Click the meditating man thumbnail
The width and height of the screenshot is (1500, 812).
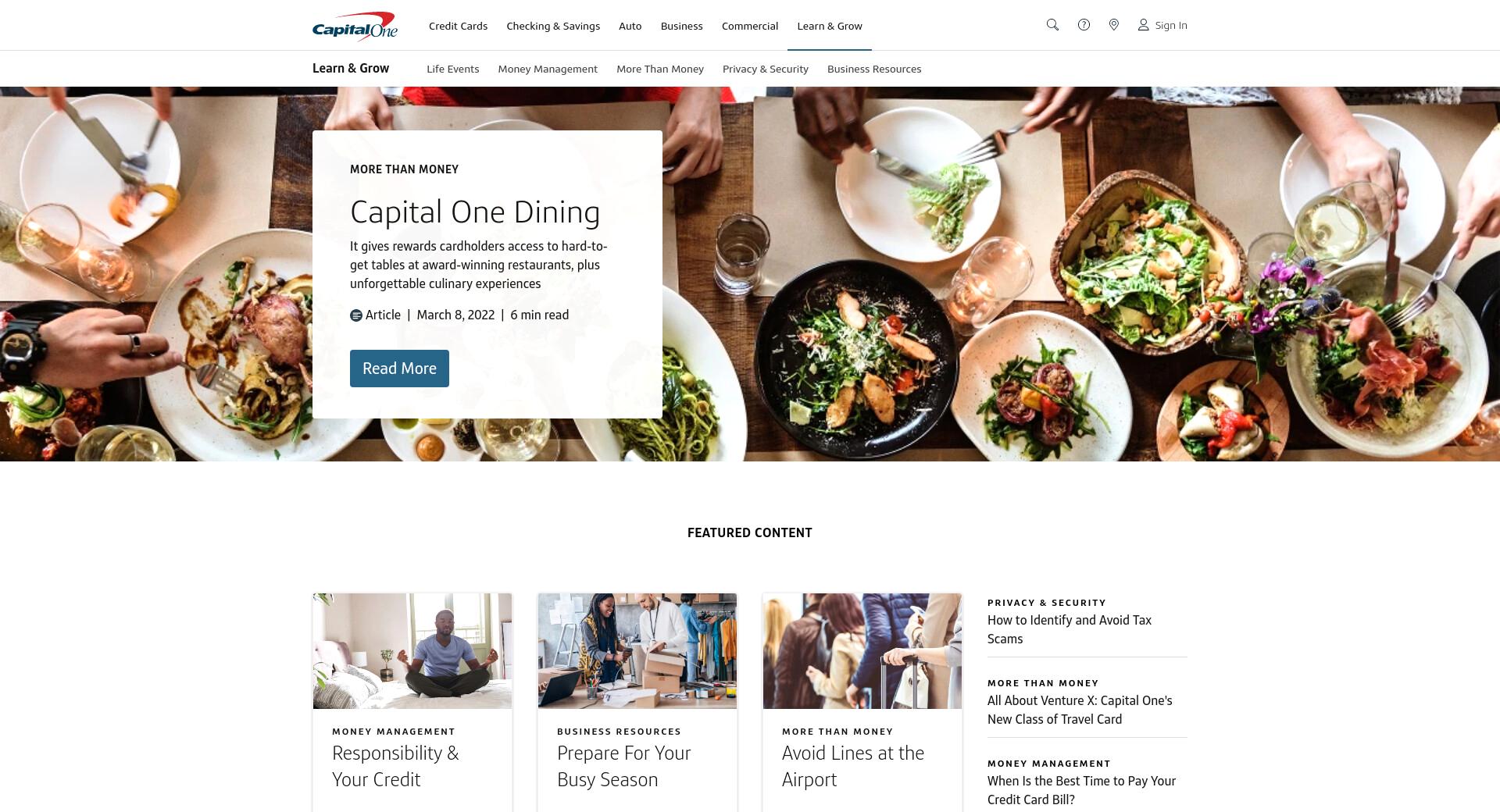(x=412, y=651)
